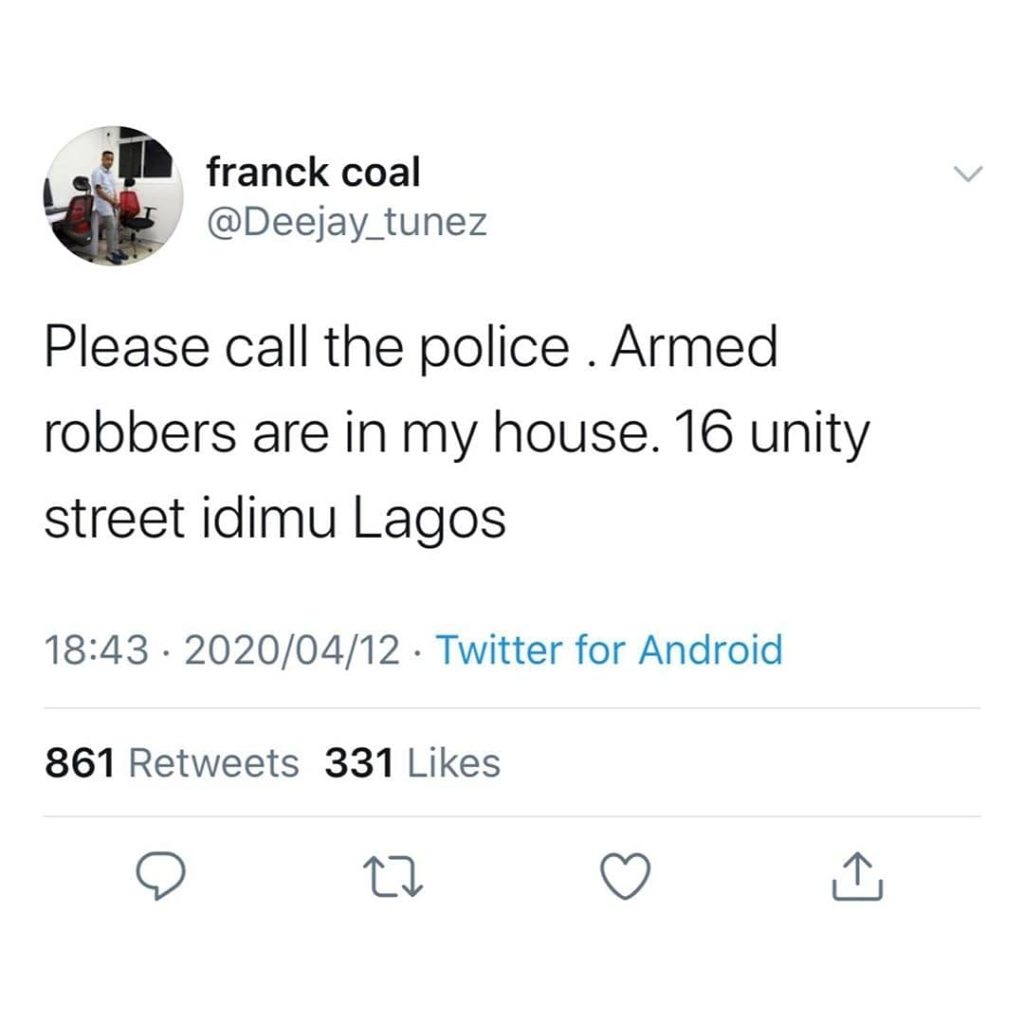Click the display name franck coal

click(x=313, y=173)
